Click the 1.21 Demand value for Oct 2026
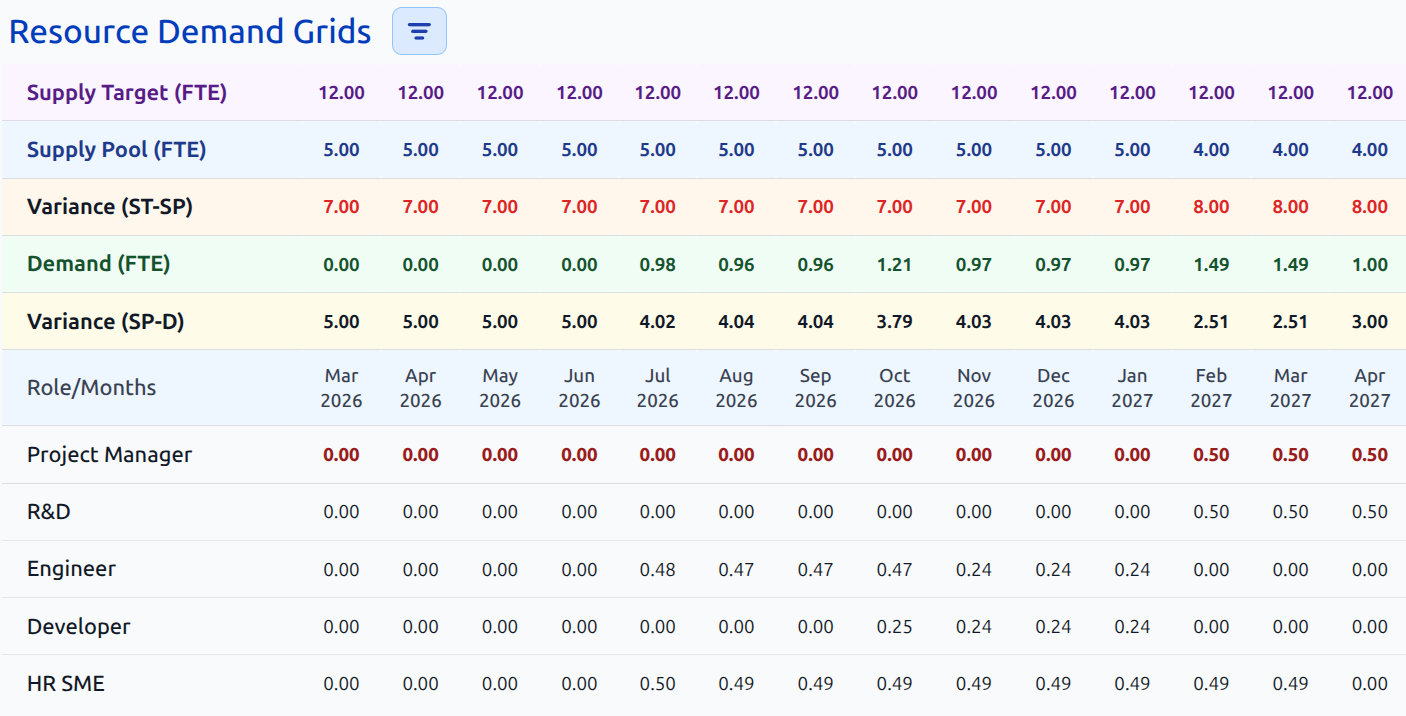The width and height of the screenshot is (1406, 716). click(895, 265)
